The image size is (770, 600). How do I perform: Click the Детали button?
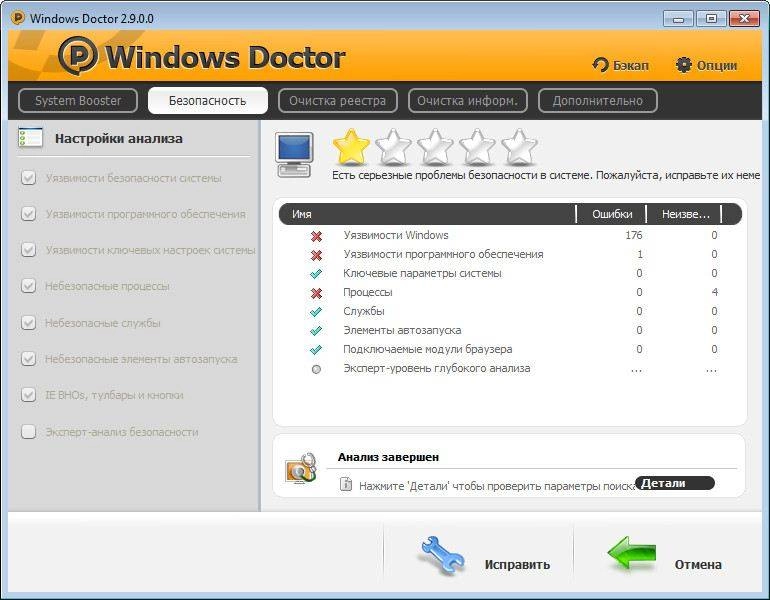point(675,483)
